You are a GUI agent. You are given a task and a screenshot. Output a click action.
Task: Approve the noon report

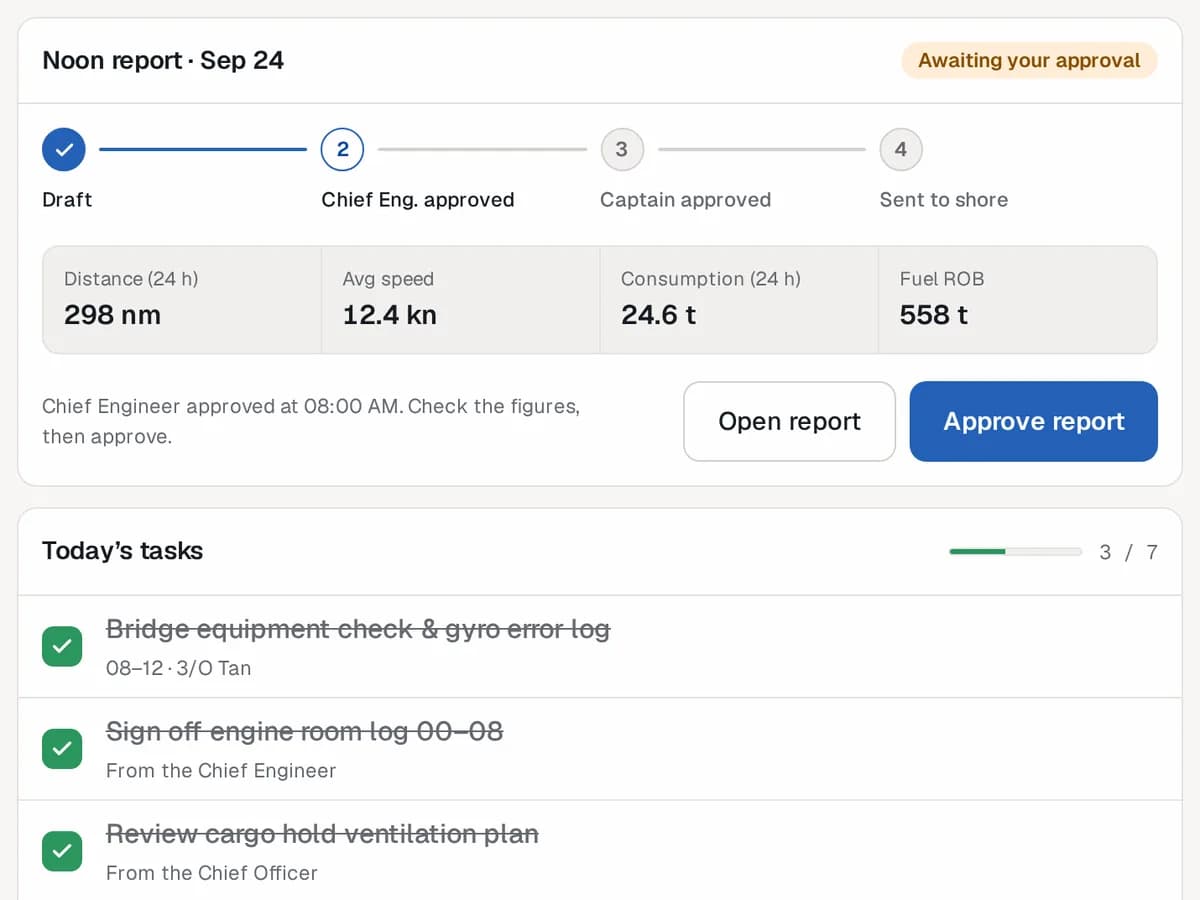1033,421
